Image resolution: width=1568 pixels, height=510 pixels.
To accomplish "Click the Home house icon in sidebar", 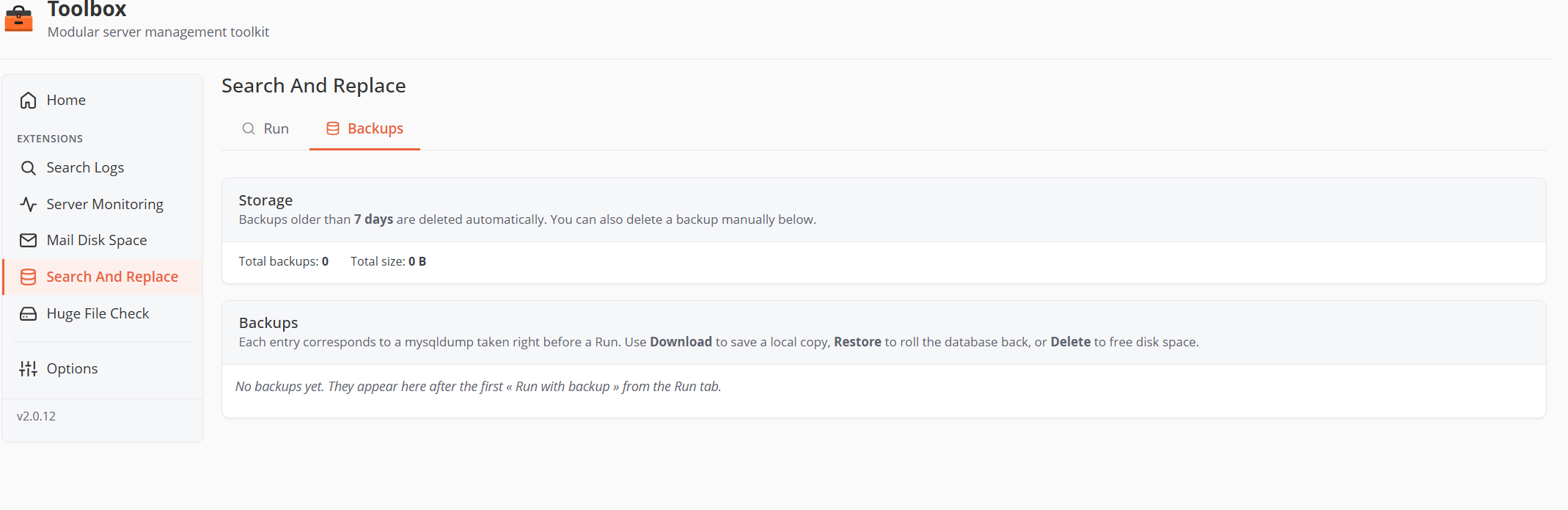I will (x=28, y=101).
